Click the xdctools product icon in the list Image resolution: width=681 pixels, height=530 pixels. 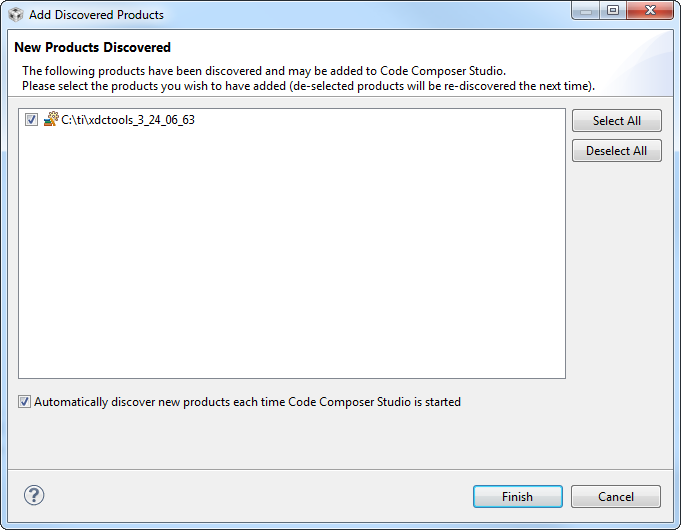coord(51,119)
